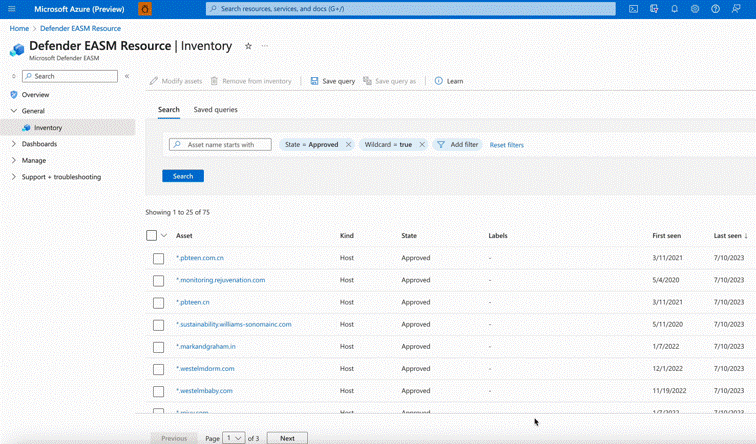
Task: Open the Azure portal hamburger menu
Action: (12, 9)
